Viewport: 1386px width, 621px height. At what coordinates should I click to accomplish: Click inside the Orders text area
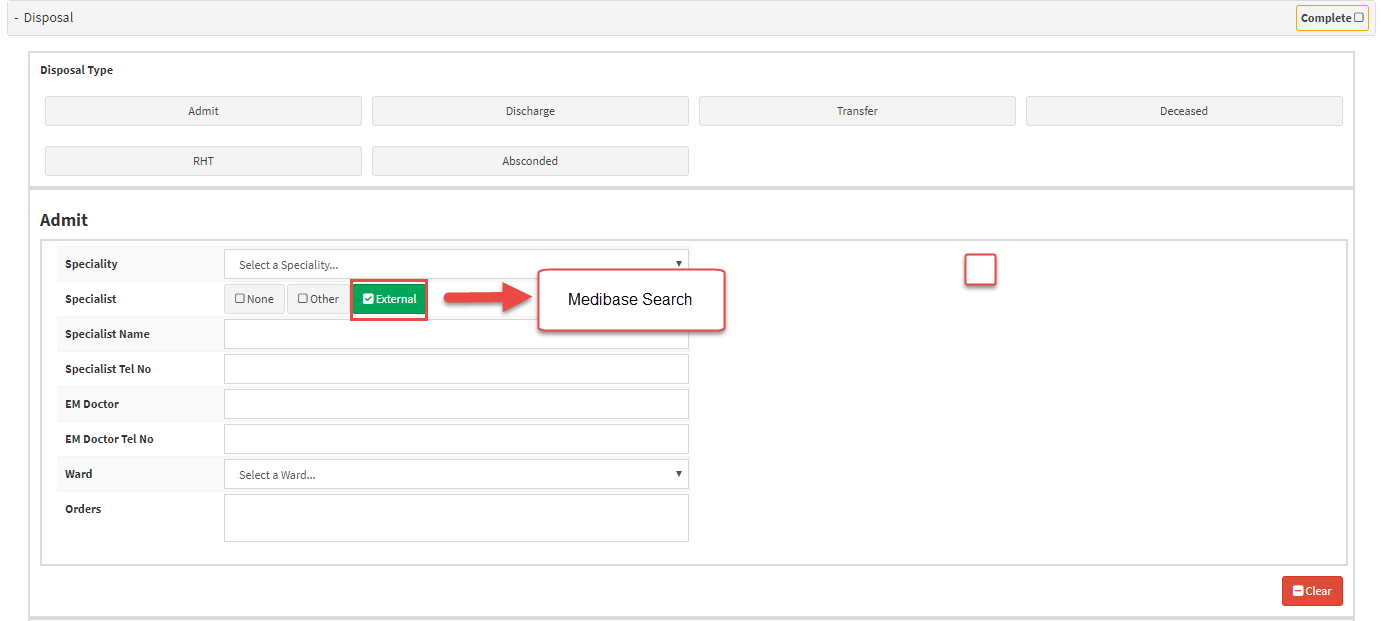coord(456,518)
